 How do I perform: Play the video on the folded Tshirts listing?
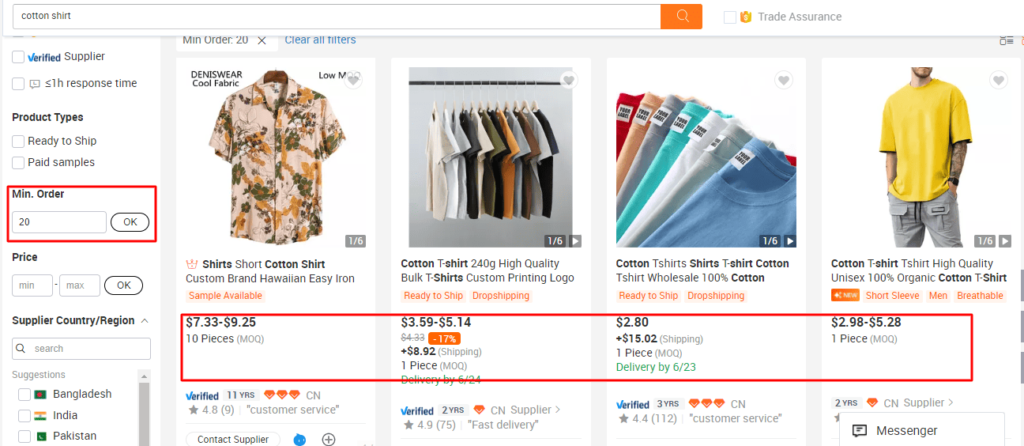pos(790,242)
